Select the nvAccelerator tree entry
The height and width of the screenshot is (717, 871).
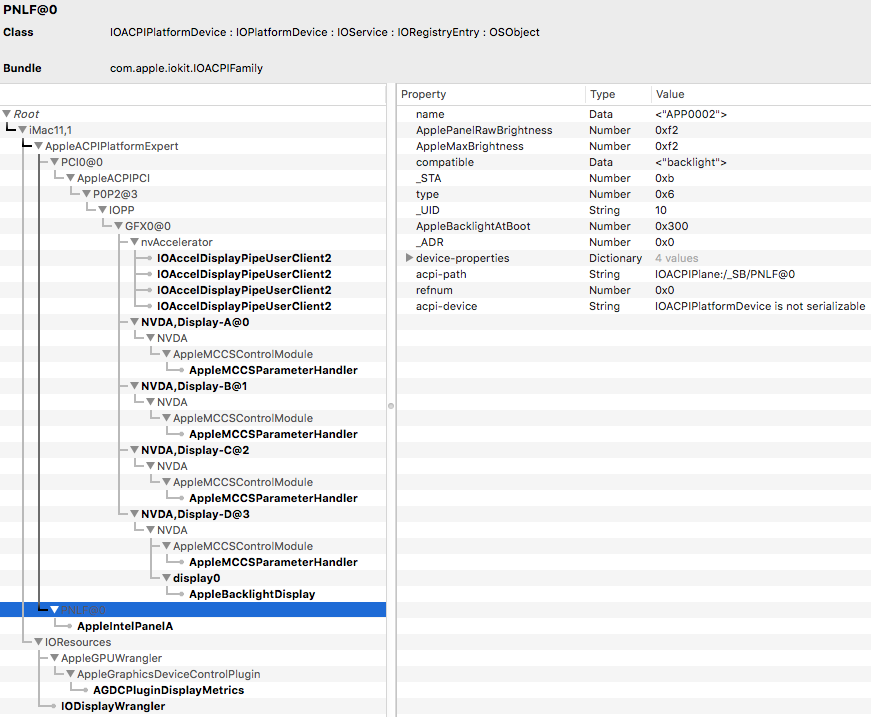177,242
